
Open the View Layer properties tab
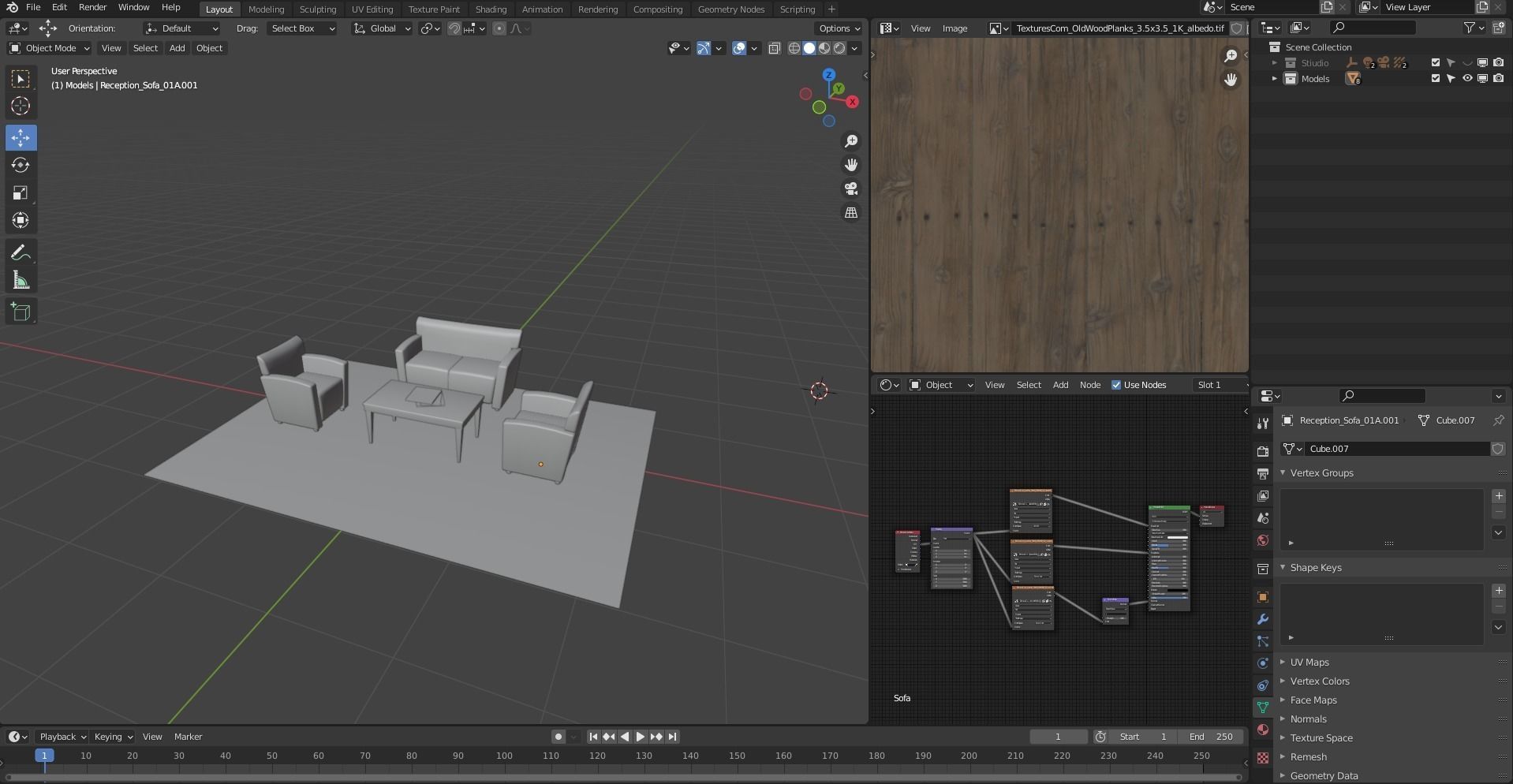pyautogui.click(x=1263, y=495)
